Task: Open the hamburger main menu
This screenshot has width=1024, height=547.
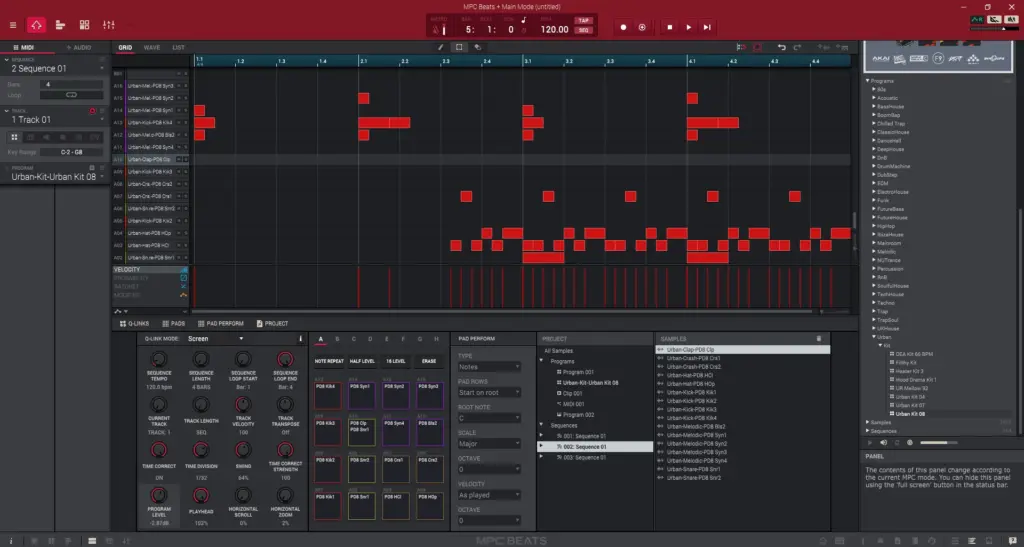Action: pyautogui.click(x=12, y=25)
